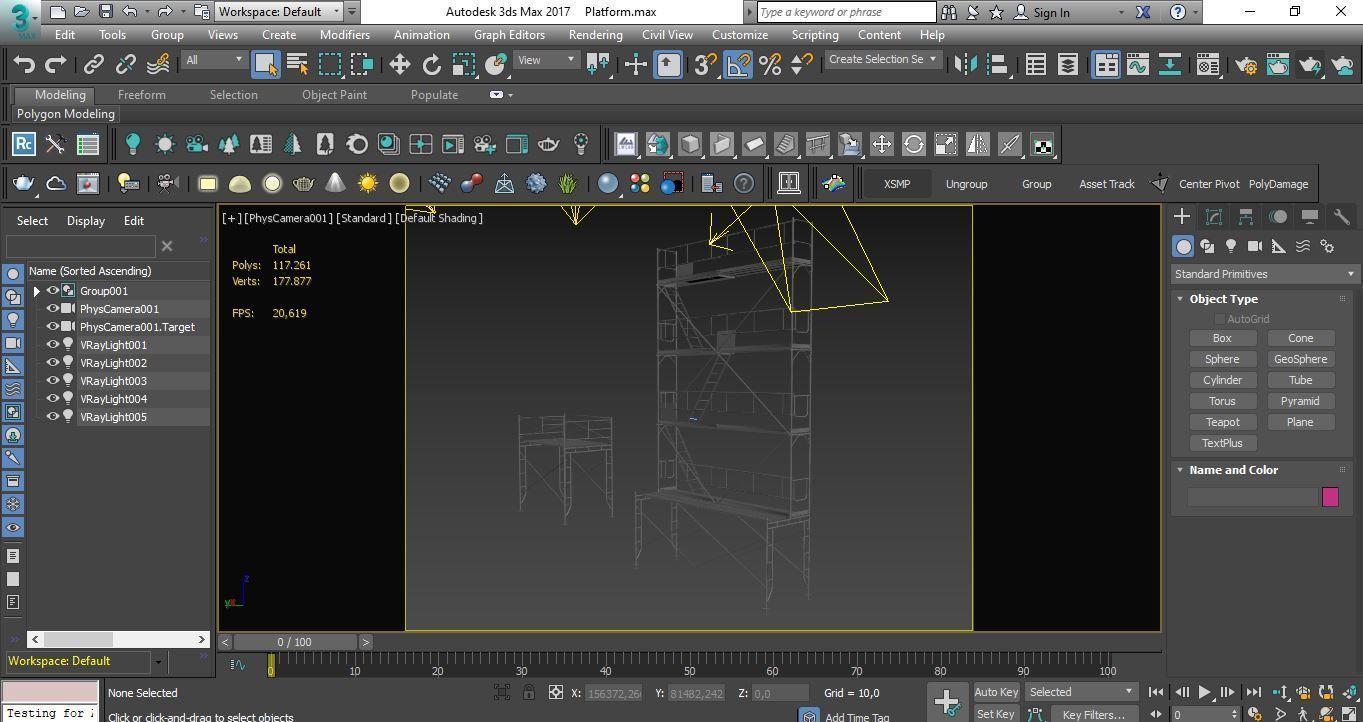Collapse the Name and Color rollout
The height and width of the screenshot is (722, 1363).
click(1180, 470)
